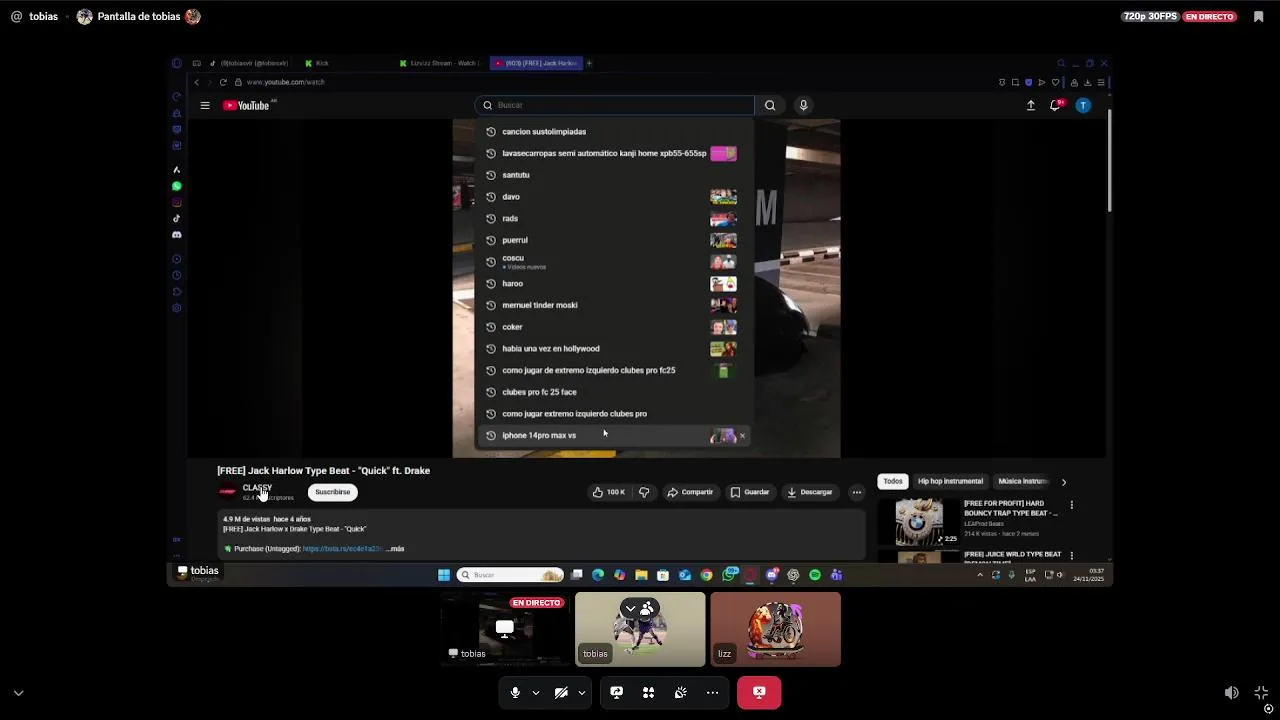Show more filter chips with right arrow
The image size is (1280, 720).
tap(1063, 482)
